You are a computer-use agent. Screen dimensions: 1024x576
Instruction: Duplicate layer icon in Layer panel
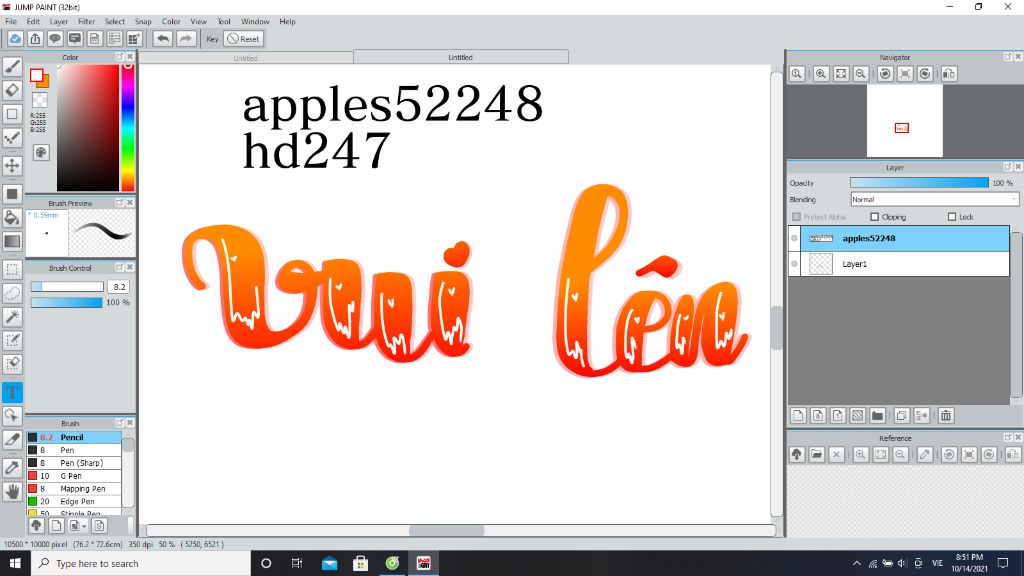(x=902, y=415)
